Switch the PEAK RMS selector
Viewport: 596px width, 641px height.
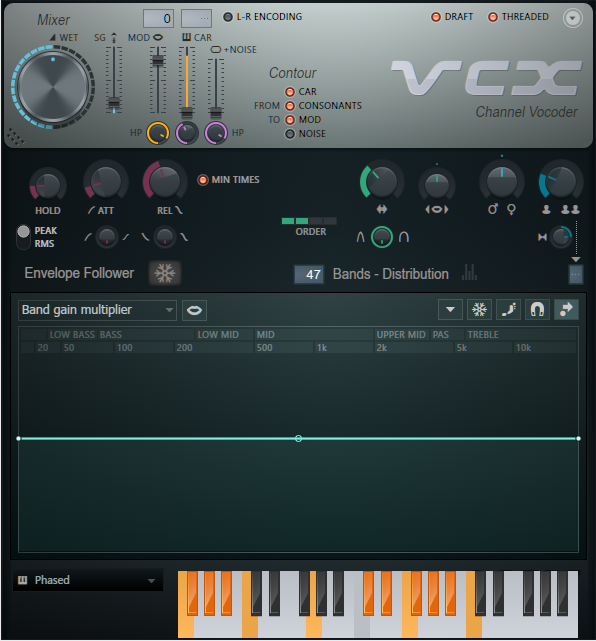point(23,237)
